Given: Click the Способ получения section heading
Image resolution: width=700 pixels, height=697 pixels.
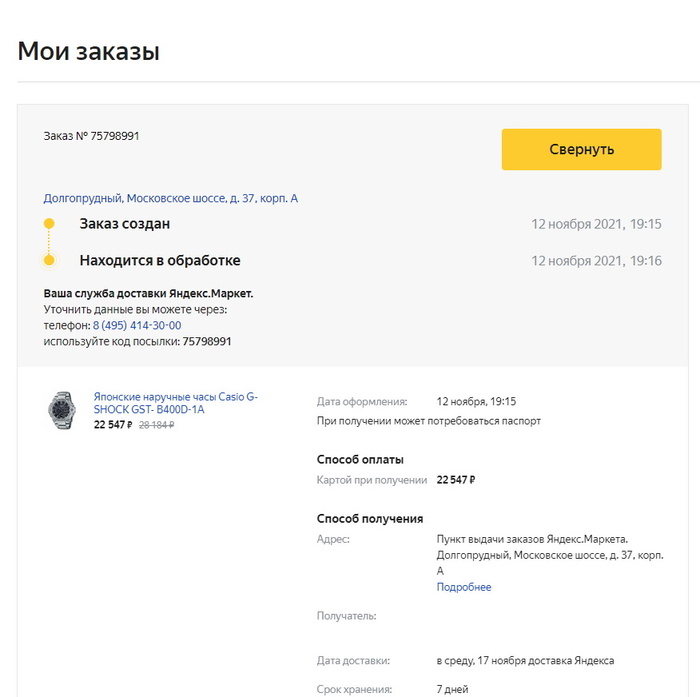Looking at the screenshot, I should click(x=370, y=519).
